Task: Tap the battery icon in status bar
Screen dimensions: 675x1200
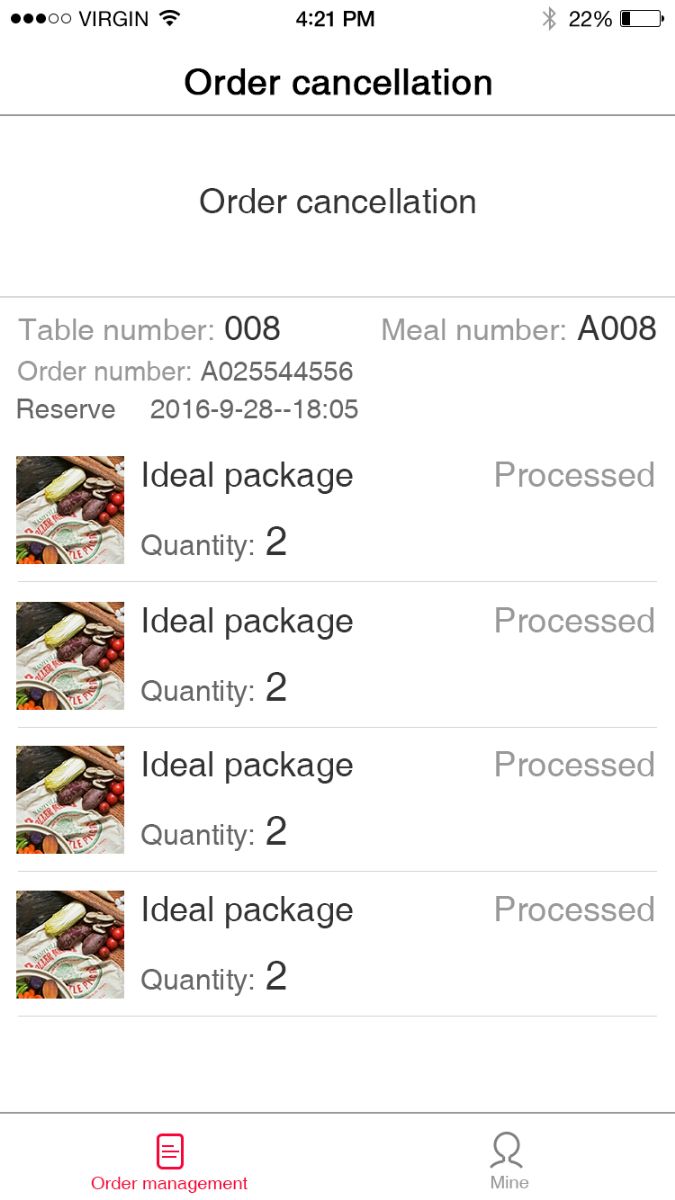Action: click(x=641, y=18)
